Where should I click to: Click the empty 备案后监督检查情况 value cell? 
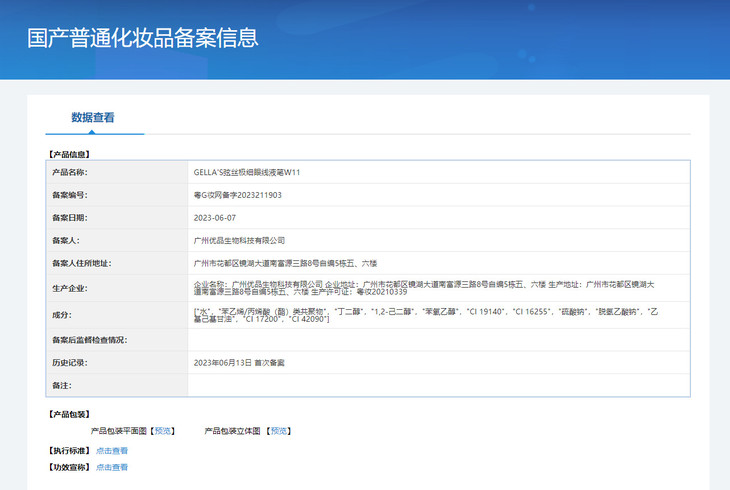438,340
